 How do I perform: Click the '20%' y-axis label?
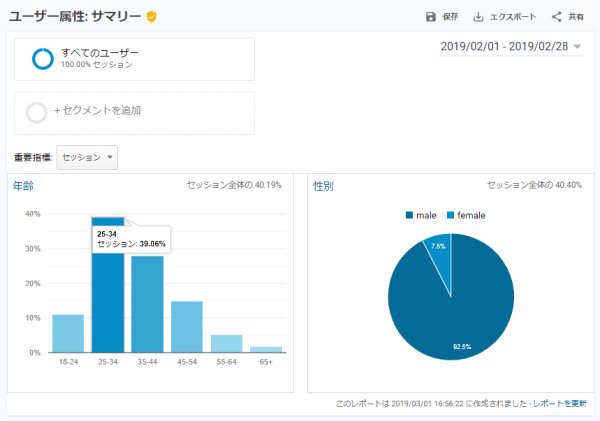33,284
